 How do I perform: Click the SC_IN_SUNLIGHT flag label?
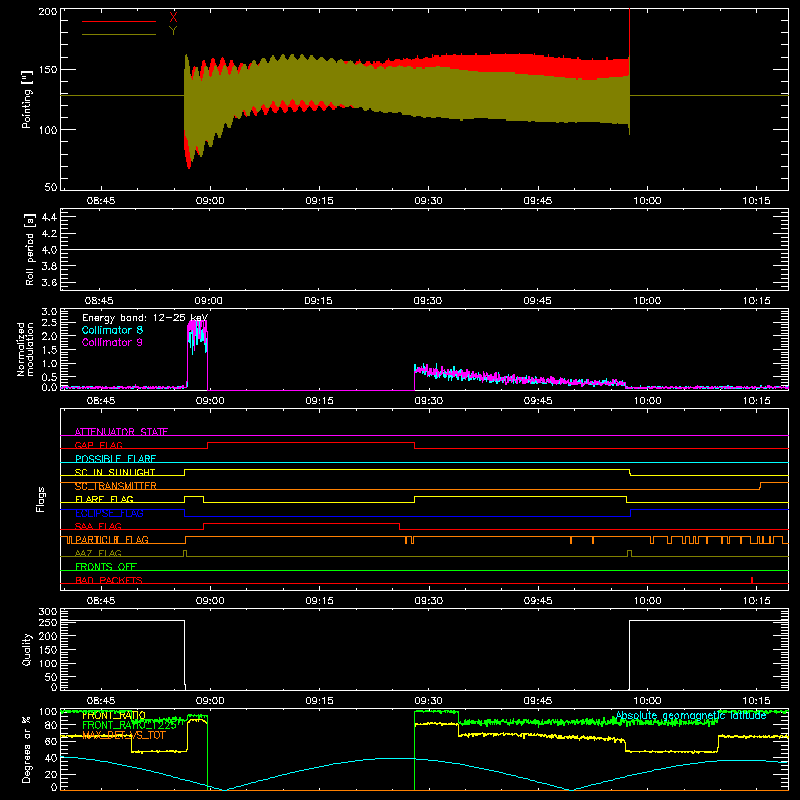[115, 472]
